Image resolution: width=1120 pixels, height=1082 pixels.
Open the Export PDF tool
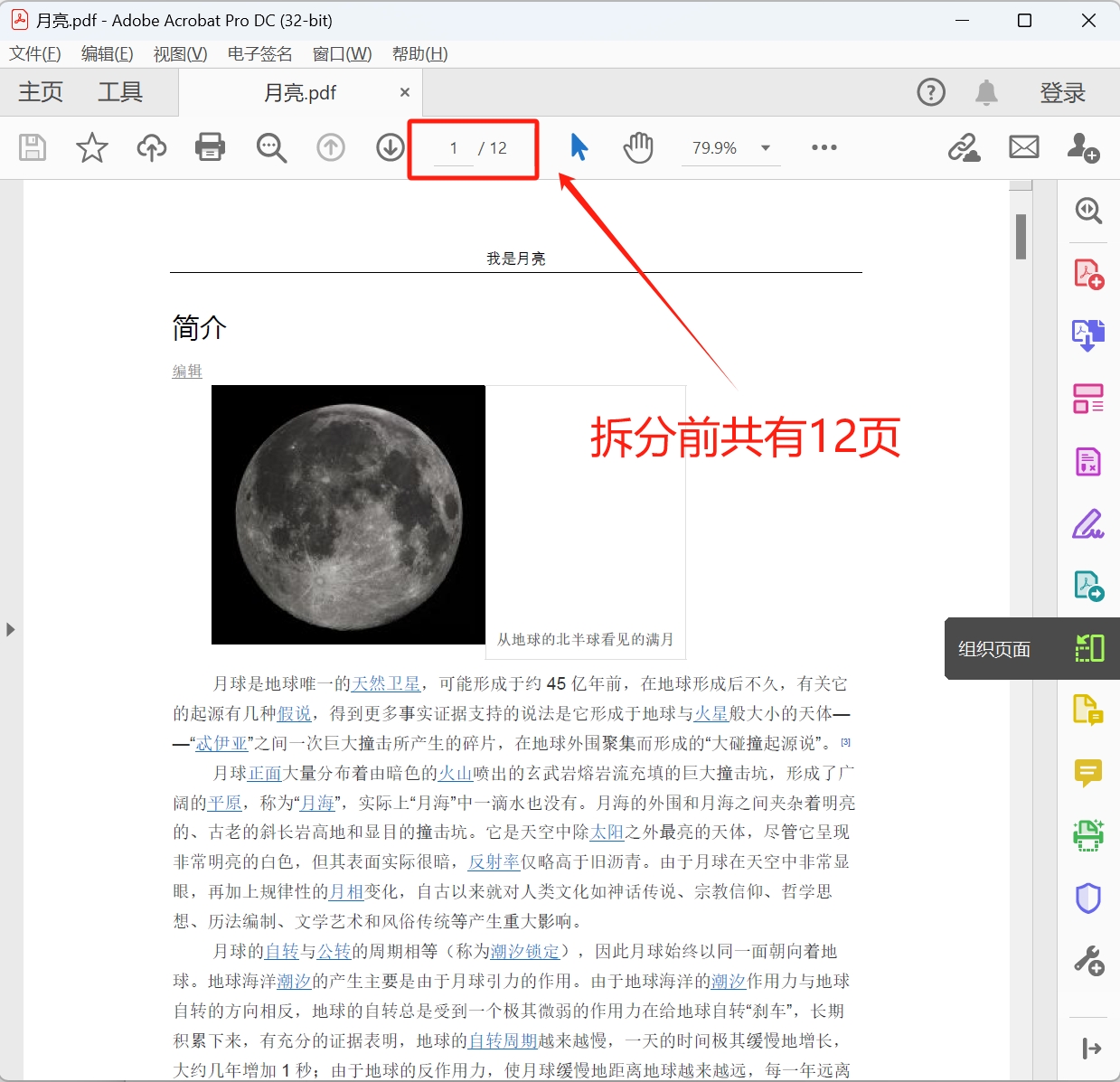(x=1088, y=334)
